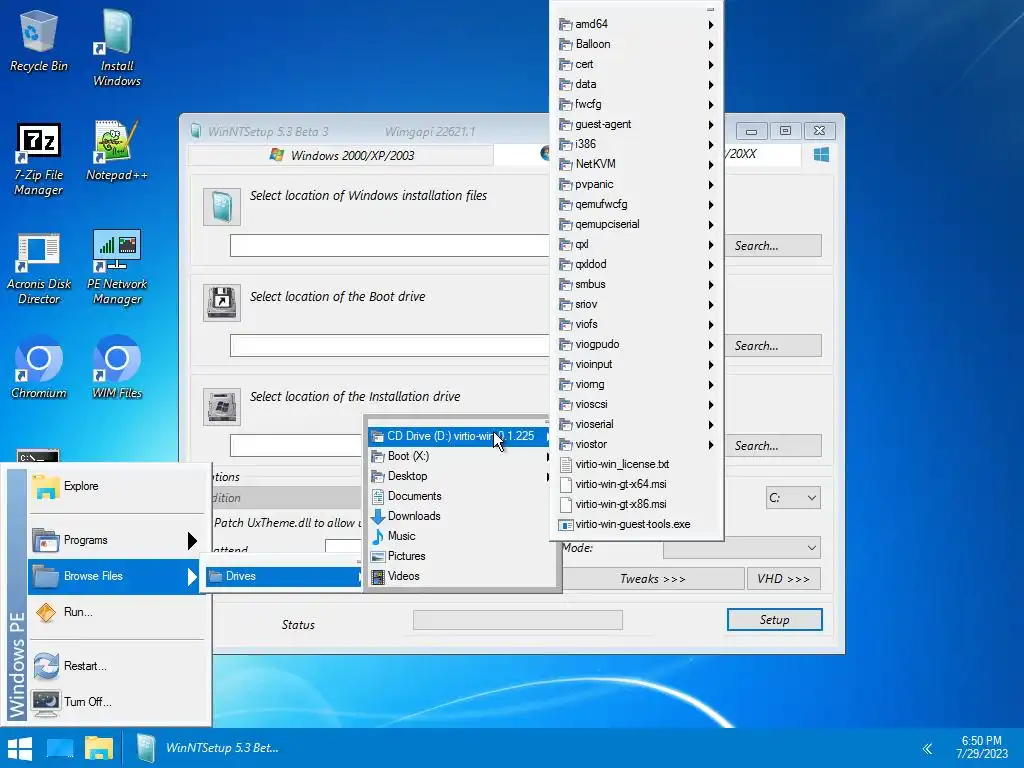Open File Explorer from the taskbar
This screenshot has height=768, width=1024.
point(99,748)
